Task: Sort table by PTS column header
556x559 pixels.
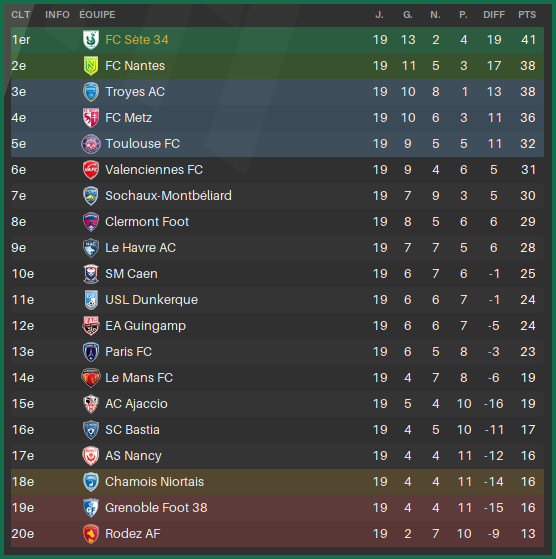Action: pyautogui.click(x=527, y=15)
